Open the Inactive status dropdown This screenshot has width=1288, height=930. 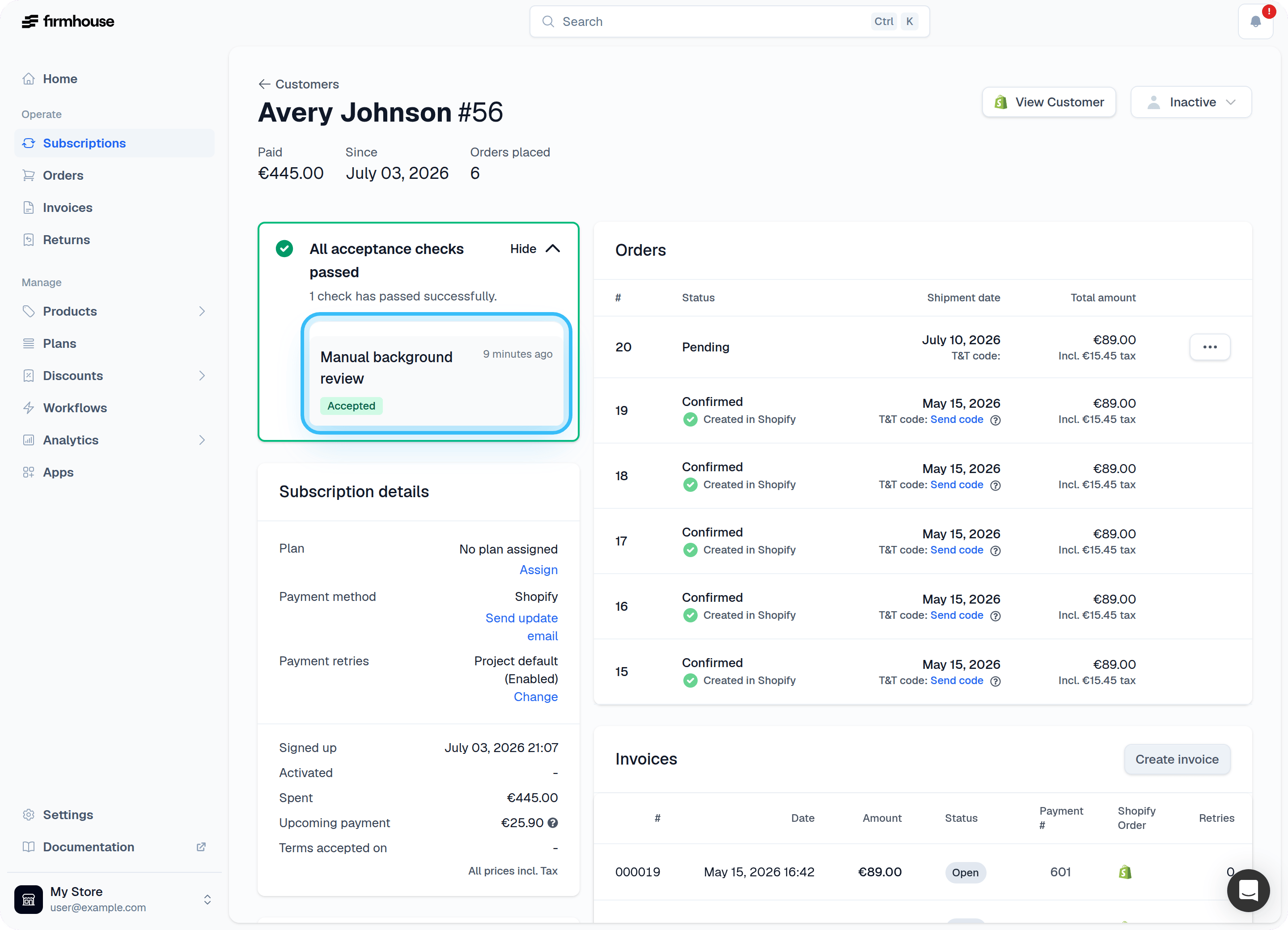[x=1191, y=102]
